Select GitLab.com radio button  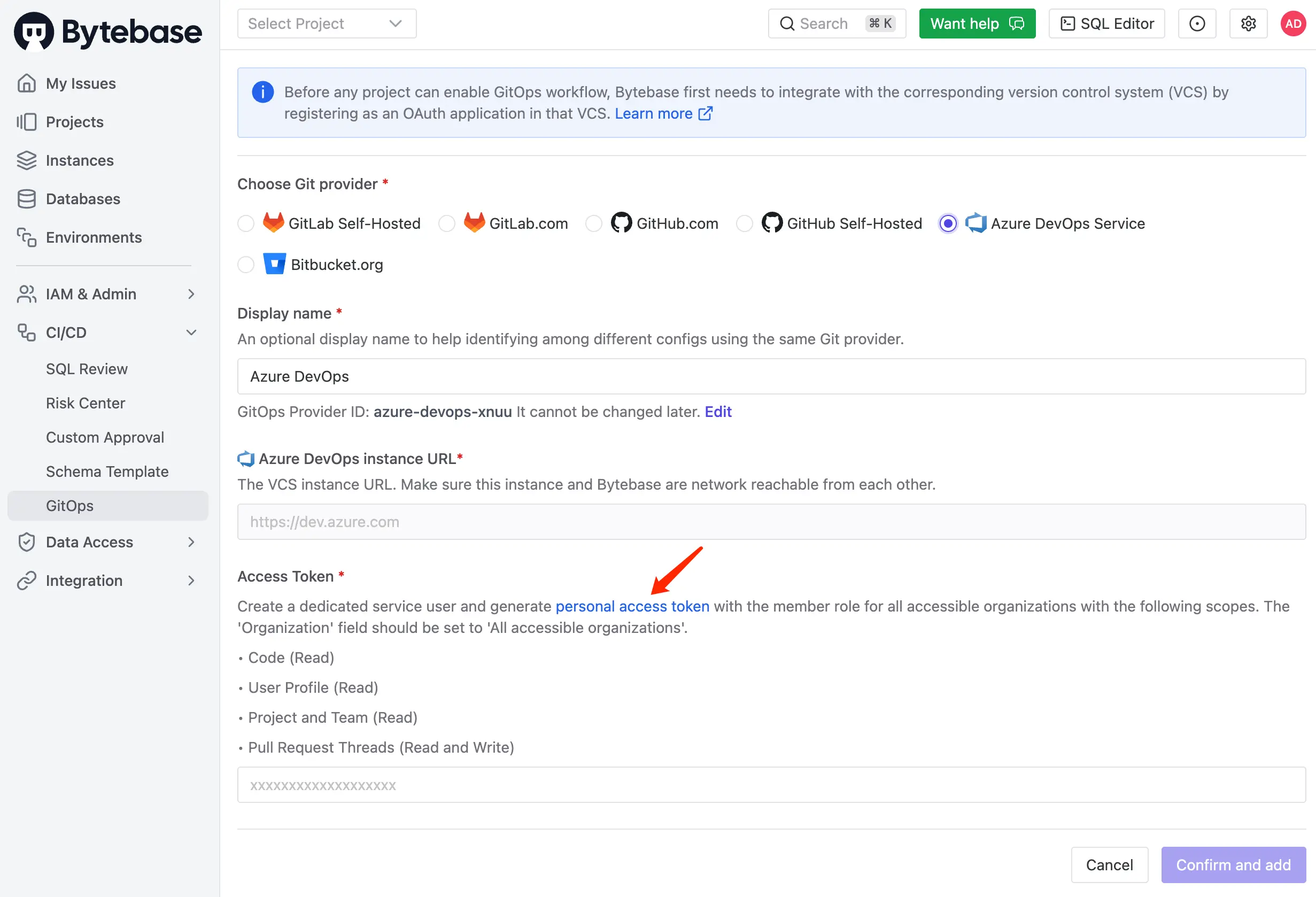(447, 223)
